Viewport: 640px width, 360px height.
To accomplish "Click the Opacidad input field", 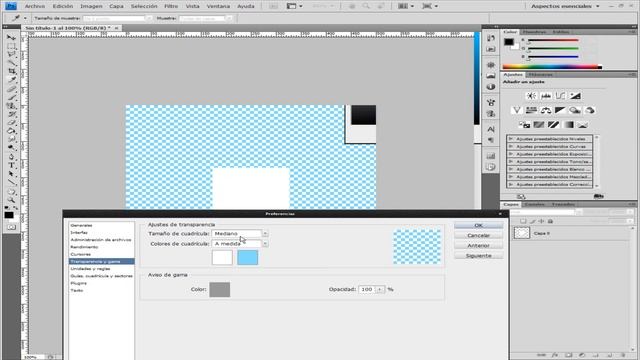I will click(367, 289).
